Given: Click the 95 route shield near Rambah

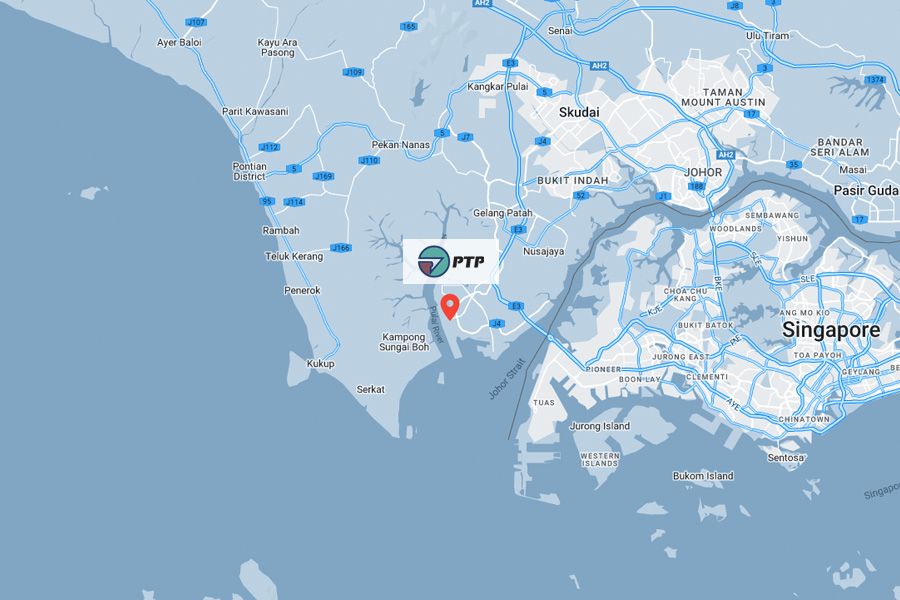Looking at the screenshot, I should pyautogui.click(x=267, y=201).
